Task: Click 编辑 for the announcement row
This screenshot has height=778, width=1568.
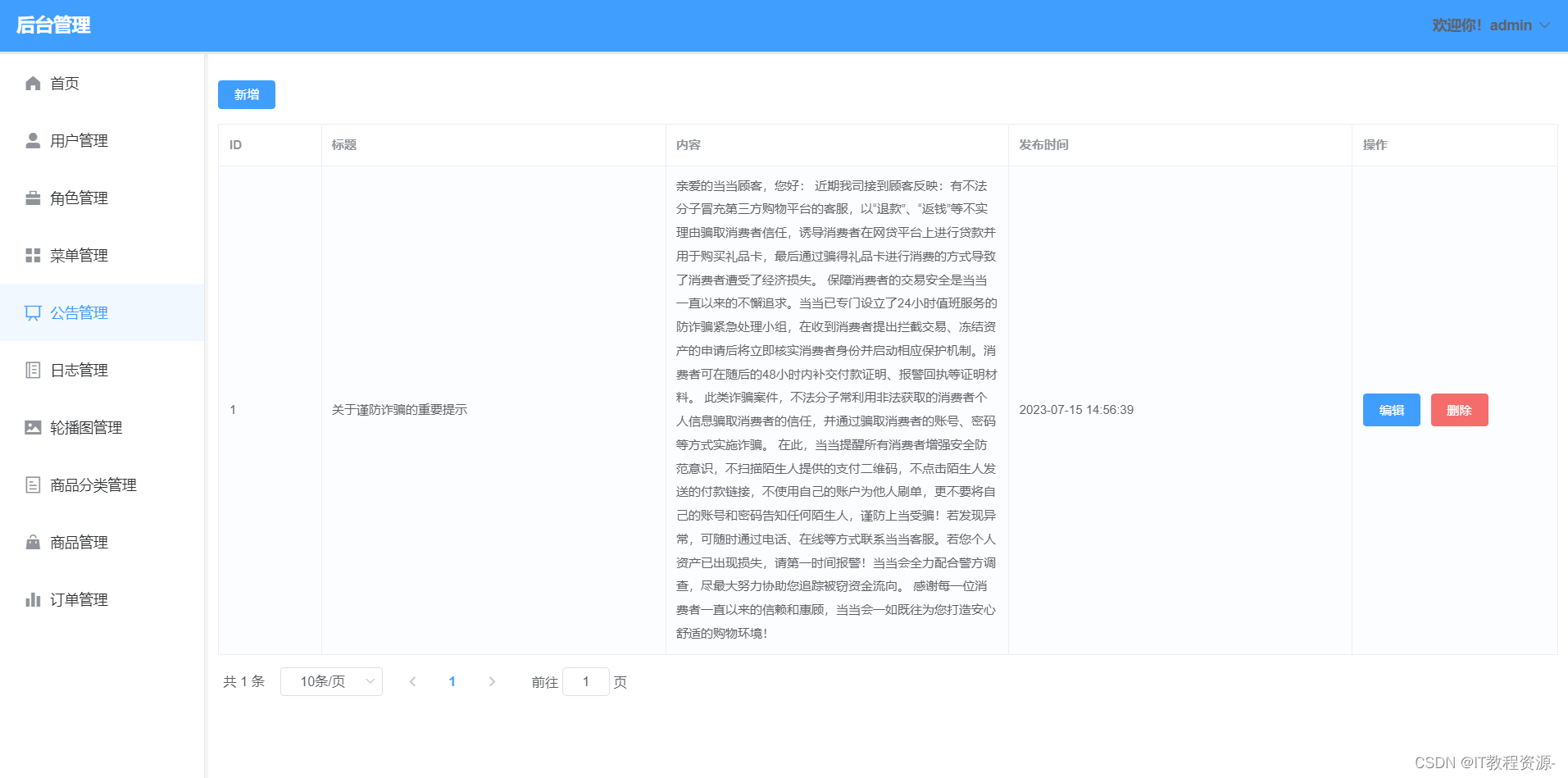Action: click(1391, 410)
